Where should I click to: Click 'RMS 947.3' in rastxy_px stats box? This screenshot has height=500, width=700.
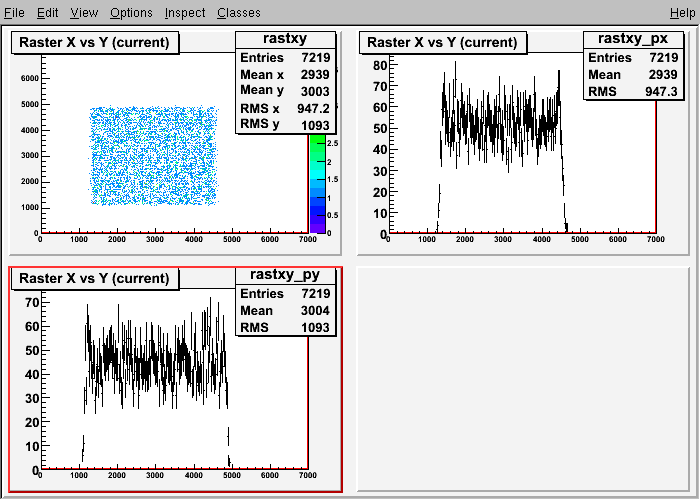tap(633, 92)
